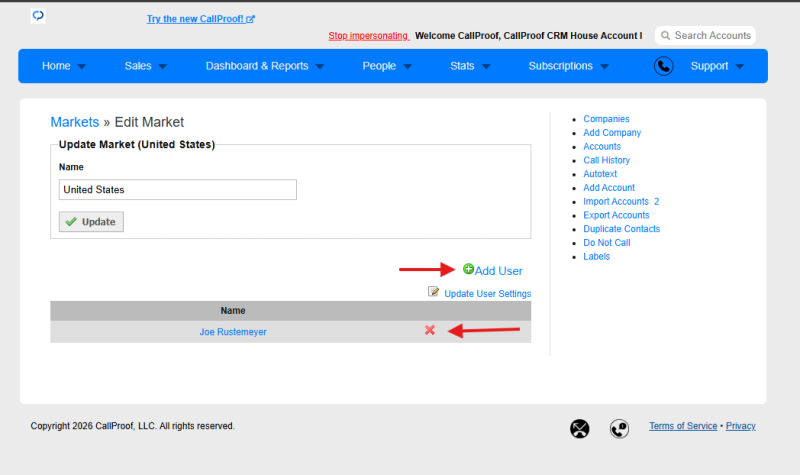Open Update User Settings link
The image size is (800, 475).
[488, 293]
